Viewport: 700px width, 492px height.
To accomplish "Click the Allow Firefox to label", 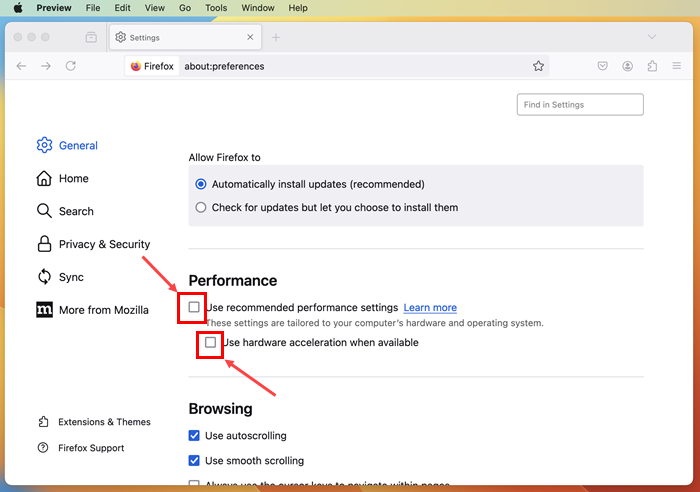I will pos(224,158).
